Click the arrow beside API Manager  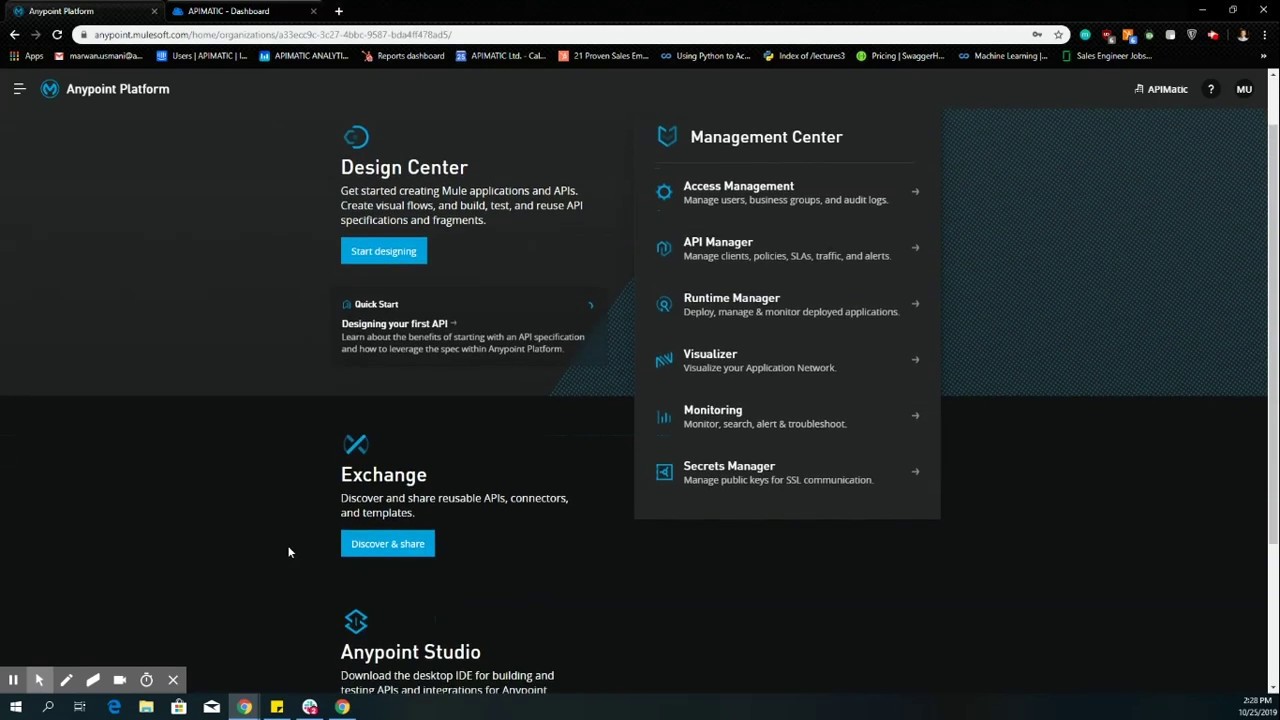coord(915,248)
